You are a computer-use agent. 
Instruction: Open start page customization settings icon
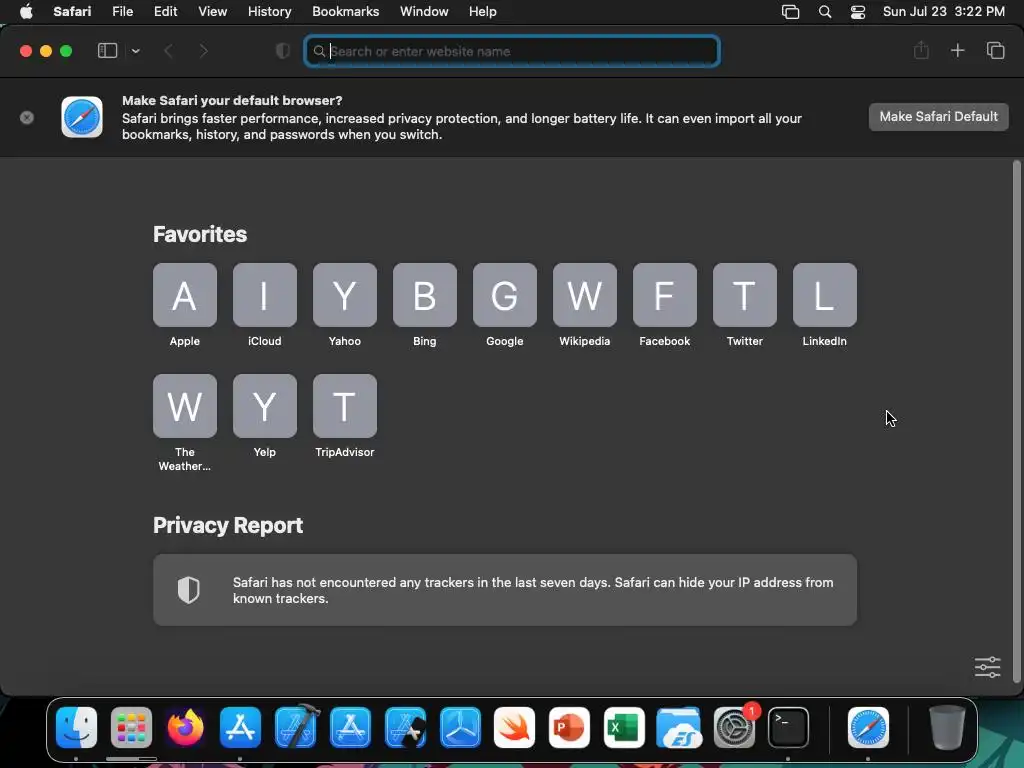pyautogui.click(x=987, y=667)
